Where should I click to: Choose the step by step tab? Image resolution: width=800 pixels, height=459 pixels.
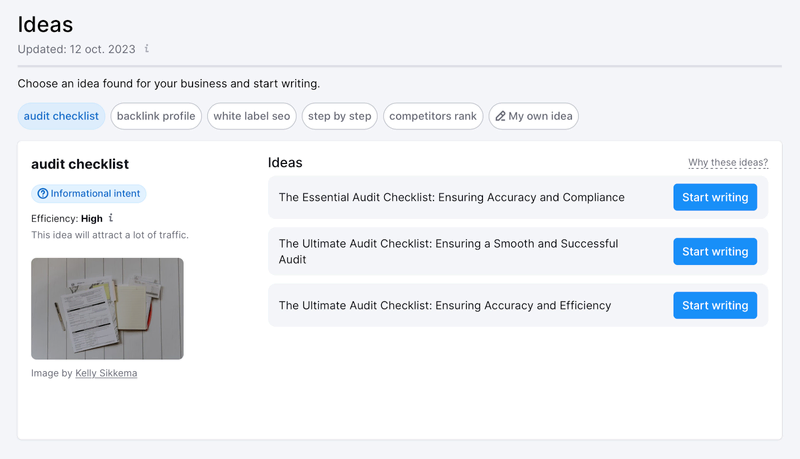coord(339,116)
